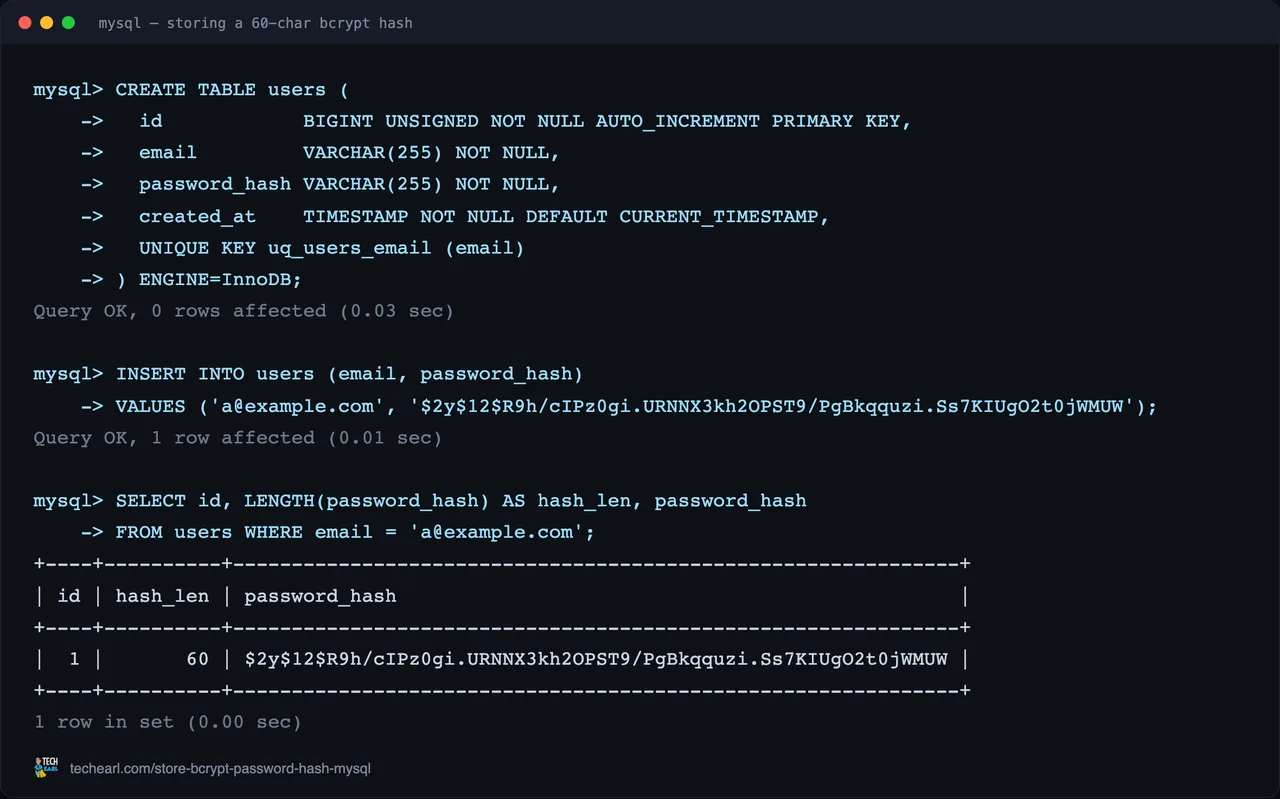The image size is (1280, 799).
Task: Click the "UNIQUE KEY" keywords
Action: (x=197, y=248)
